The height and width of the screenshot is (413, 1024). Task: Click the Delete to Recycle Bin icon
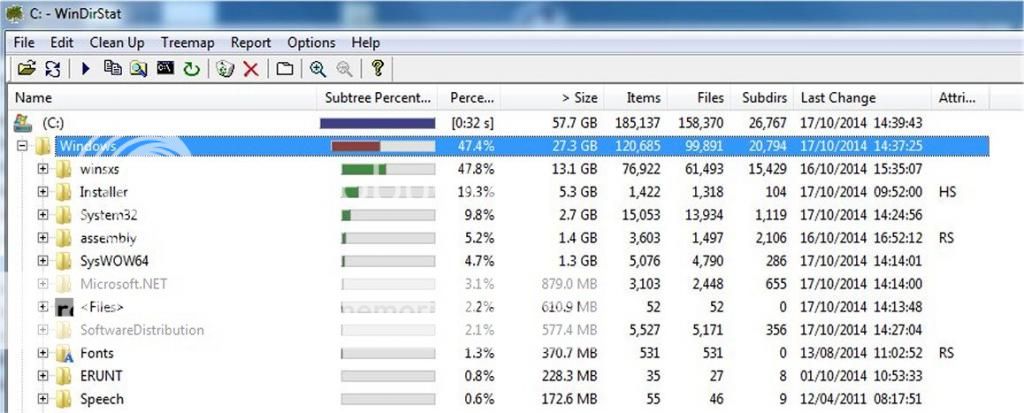point(225,68)
